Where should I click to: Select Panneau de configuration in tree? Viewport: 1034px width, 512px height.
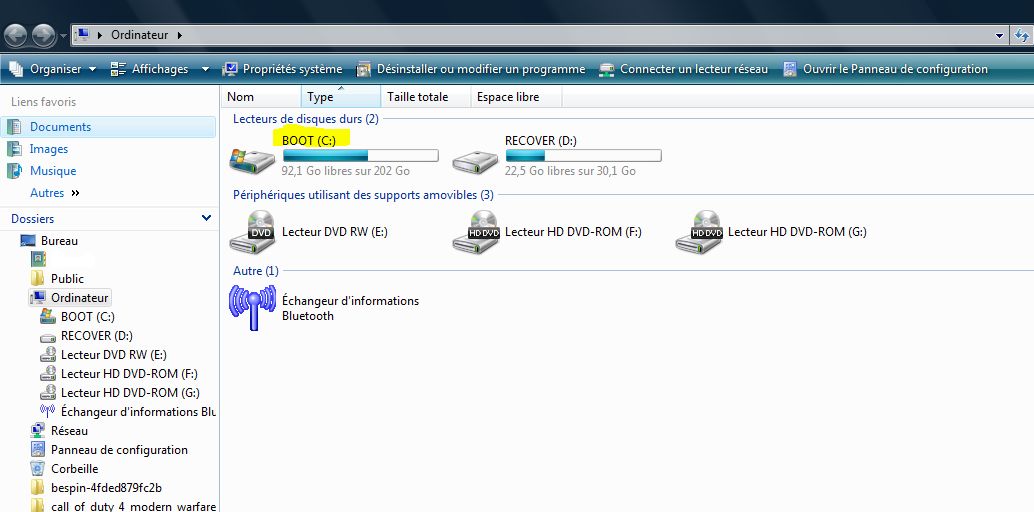tap(119, 450)
